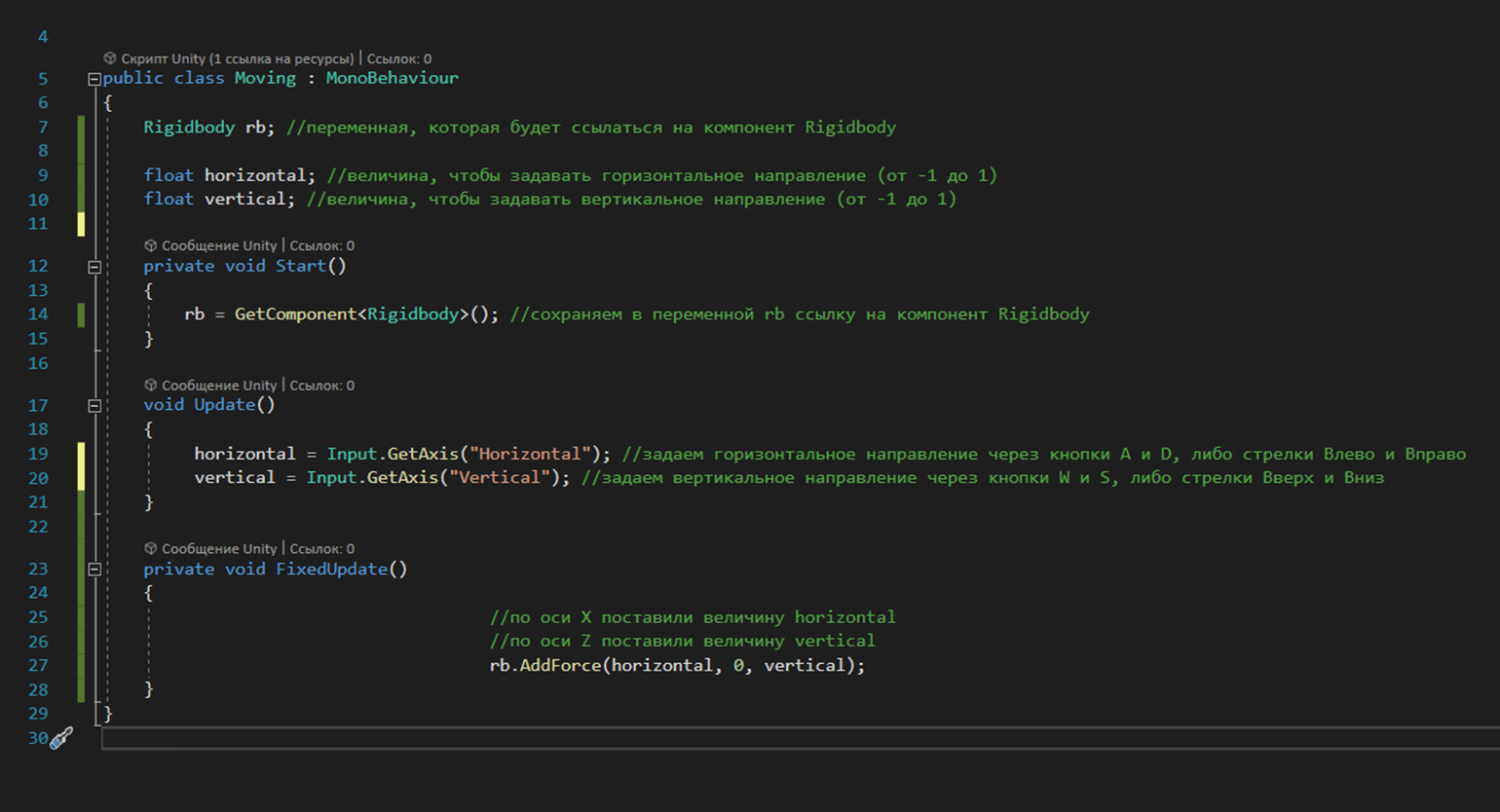The width and height of the screenshot is (1500, 812).
Task: Click 'Сообщение Unity' above the Start method
Action: click(x=219, y=245)
